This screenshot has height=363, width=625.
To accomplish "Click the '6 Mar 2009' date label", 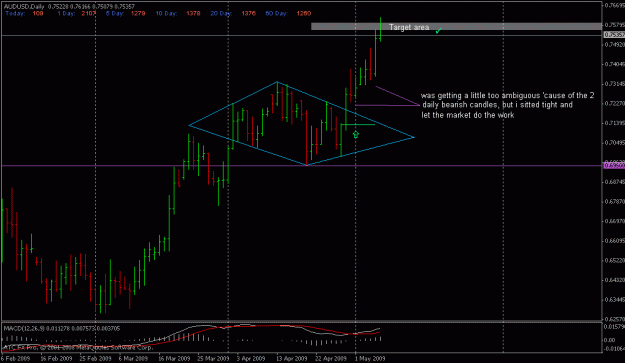I will (133, 358).
